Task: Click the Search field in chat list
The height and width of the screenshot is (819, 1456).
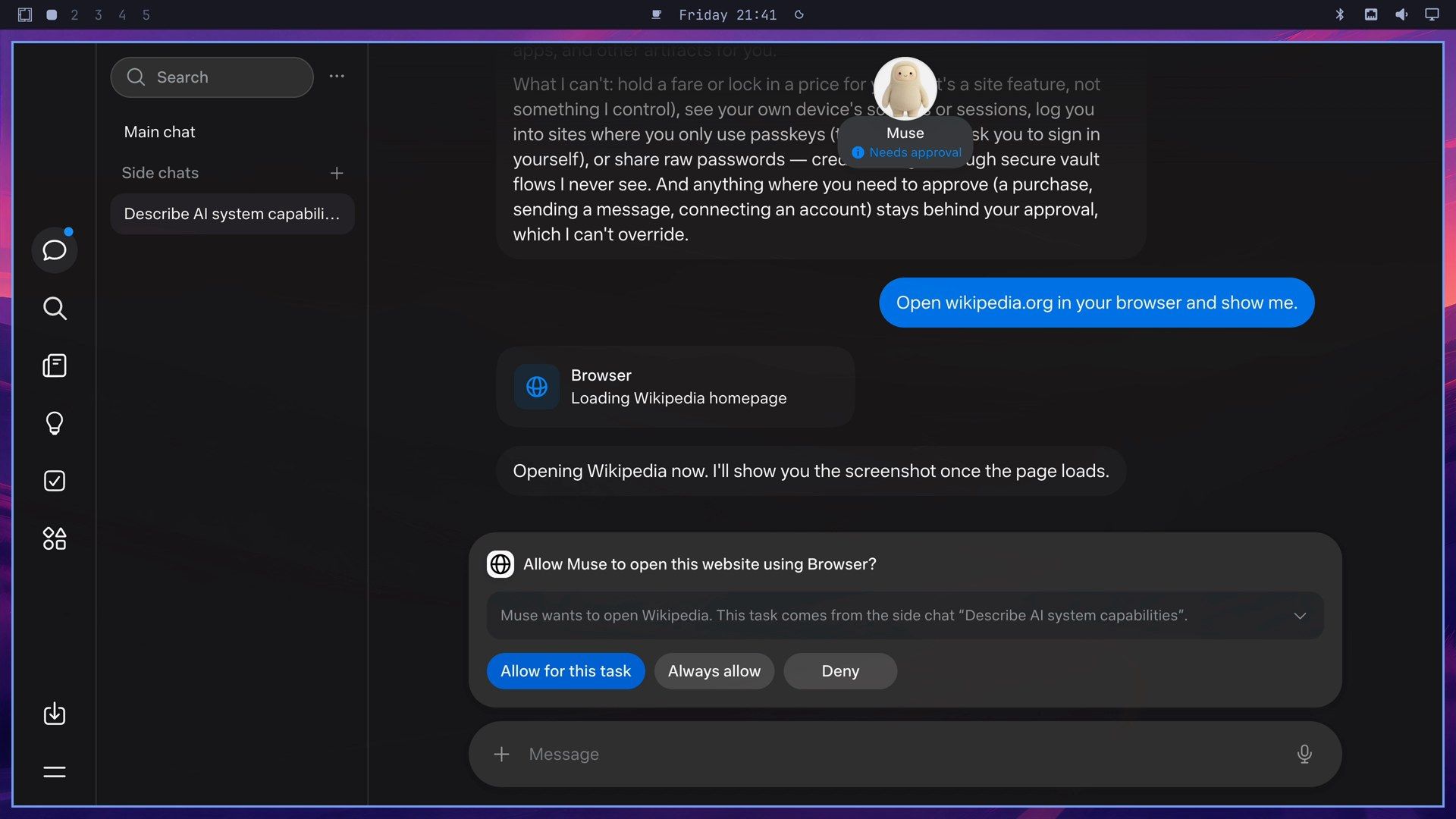Action: (212, 77)
